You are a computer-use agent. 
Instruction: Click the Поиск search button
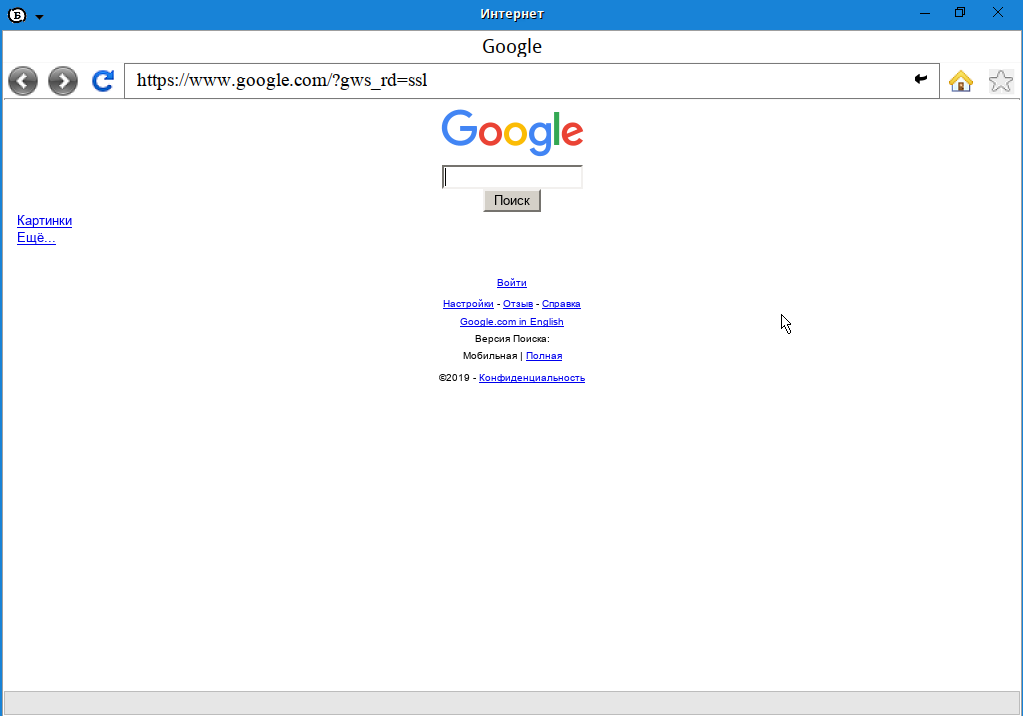pyautogui.click(x=512, y=200)
